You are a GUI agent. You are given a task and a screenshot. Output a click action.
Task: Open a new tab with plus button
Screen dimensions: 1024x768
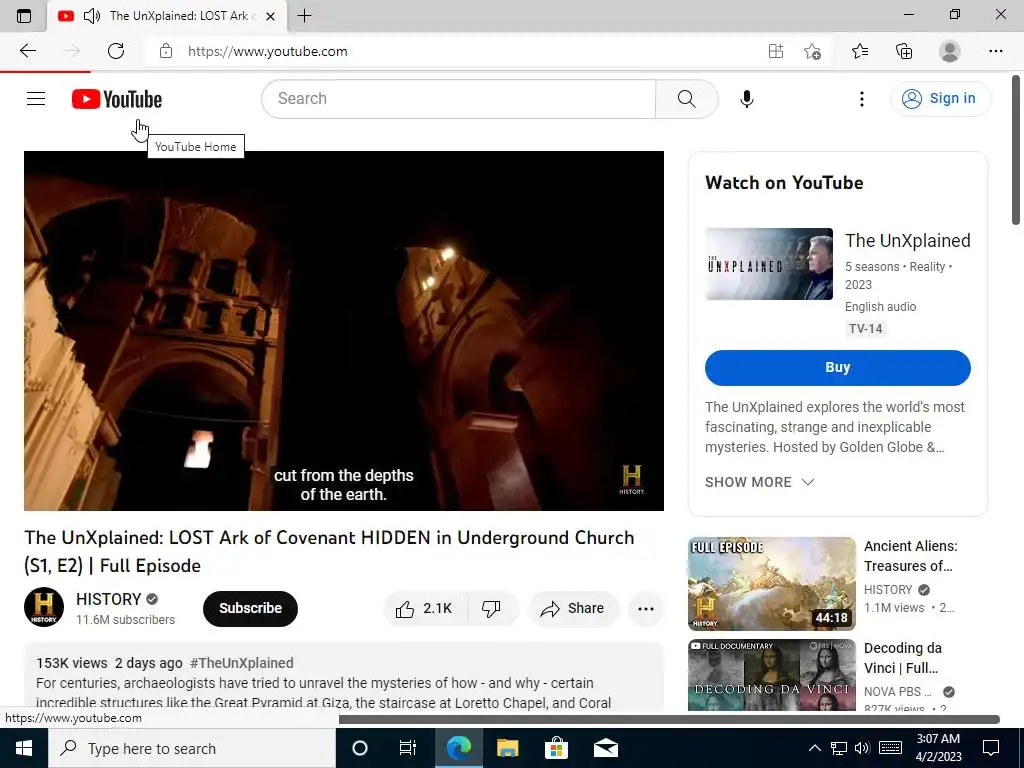[x=304, y=16]
